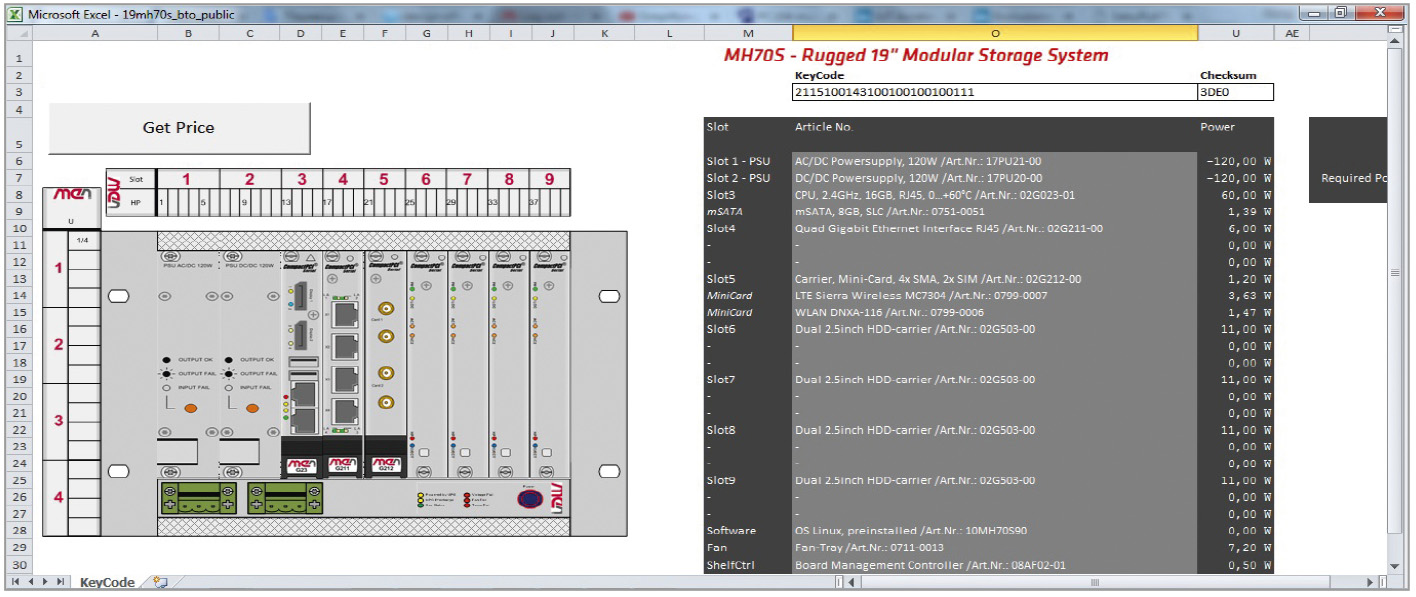This screenshot has width=1416, height=597.
Task: Go to next sheet with tab arrow
Action: tap(46, 582)
